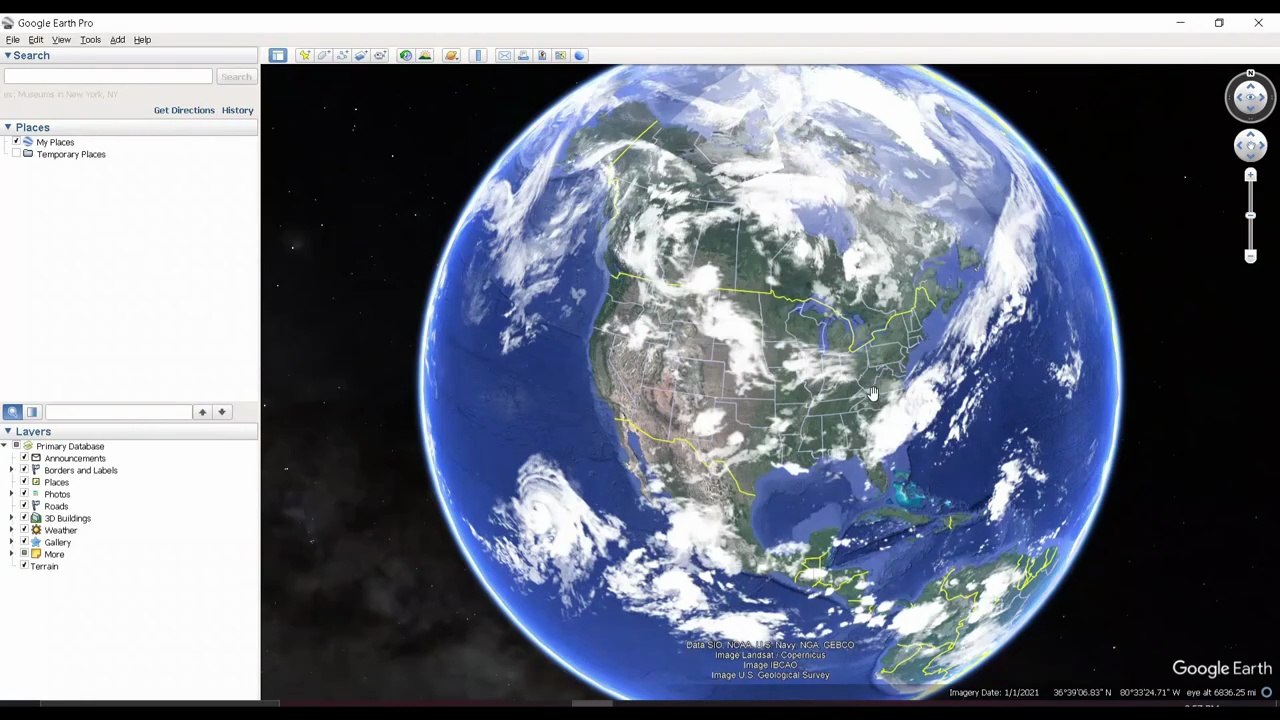Click the split panel icon beside the magnifier
The height and width of the screenshot is (720, 1280).
[x=32, y=412]
